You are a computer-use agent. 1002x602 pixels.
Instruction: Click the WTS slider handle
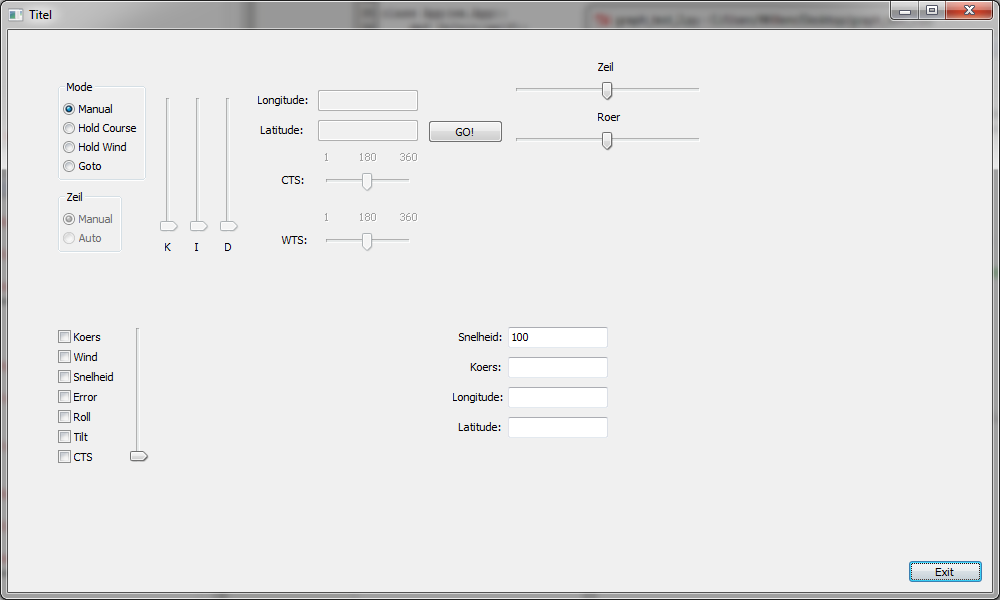pyautogui.click(x=367, y=241)
